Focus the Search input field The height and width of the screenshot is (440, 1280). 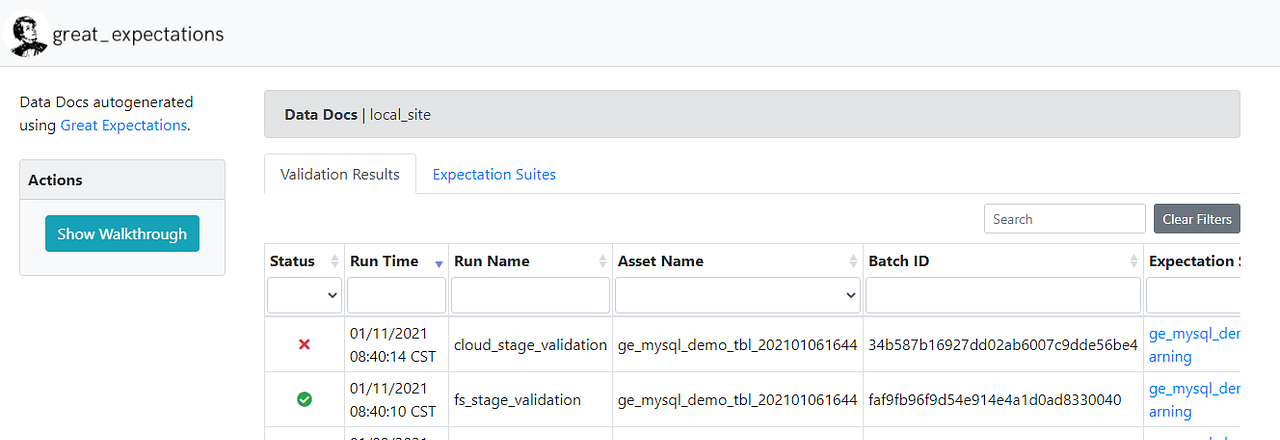pos(1064,219)
